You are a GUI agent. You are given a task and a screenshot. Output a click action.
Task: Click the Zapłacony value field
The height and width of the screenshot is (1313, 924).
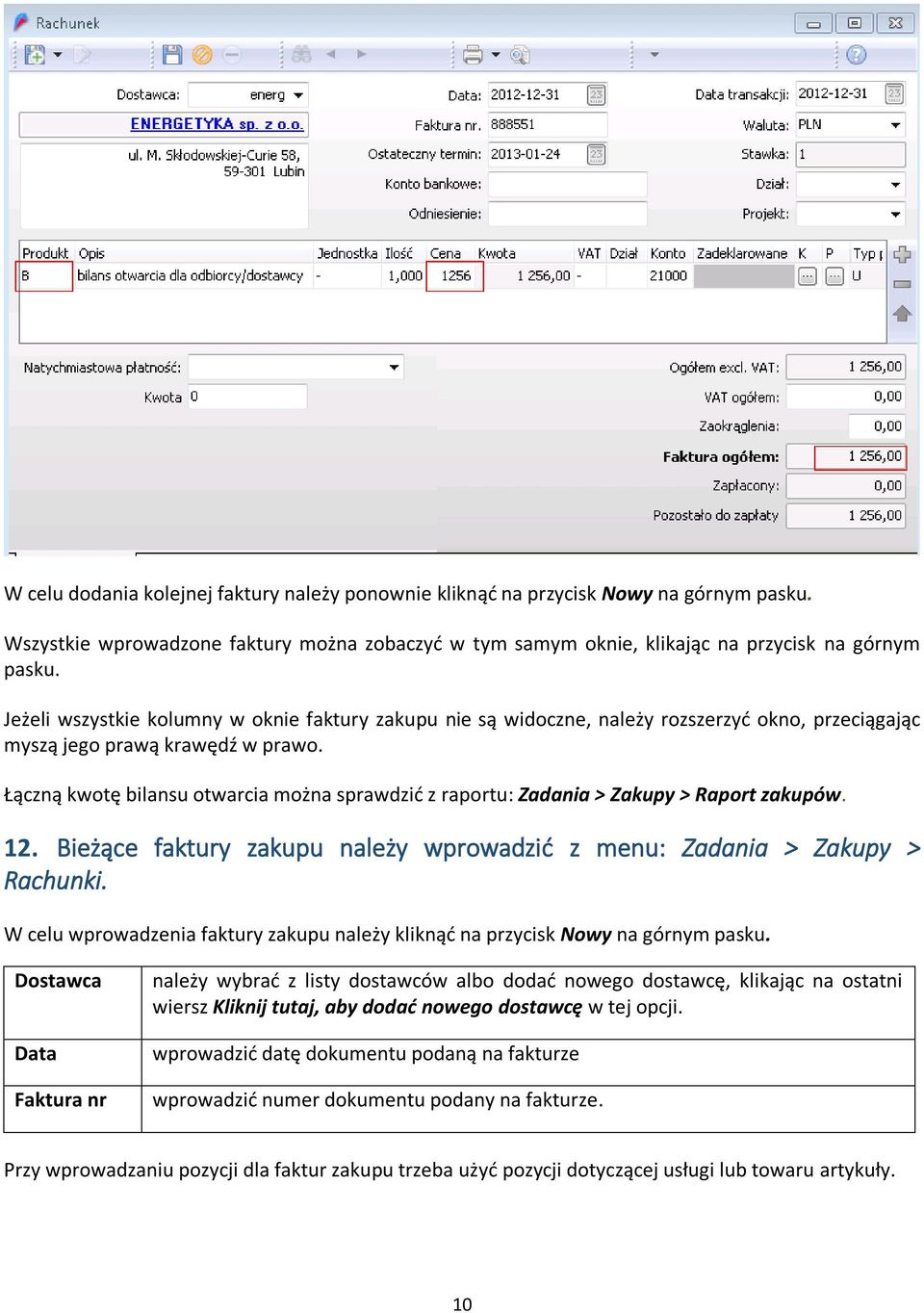846,486
